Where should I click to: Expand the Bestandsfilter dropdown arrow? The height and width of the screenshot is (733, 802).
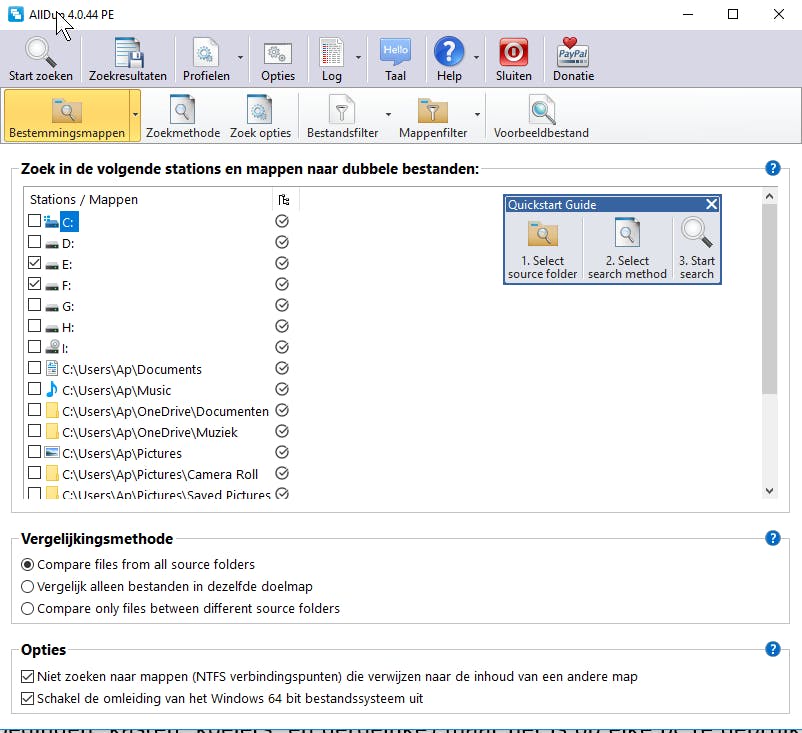coord(387,115)
